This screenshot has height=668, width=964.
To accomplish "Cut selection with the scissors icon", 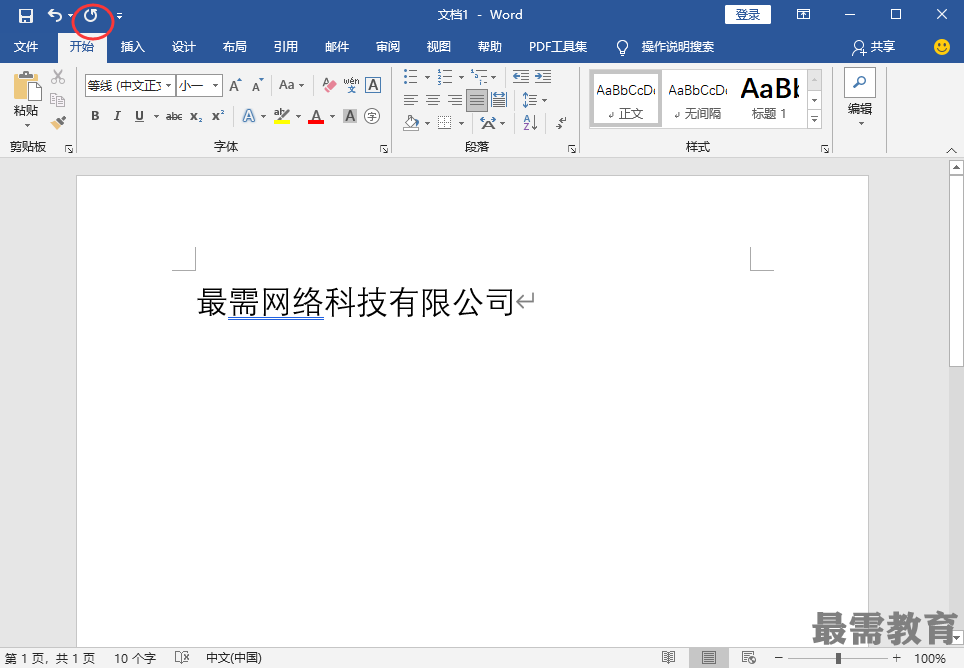I will coord(58,77).
